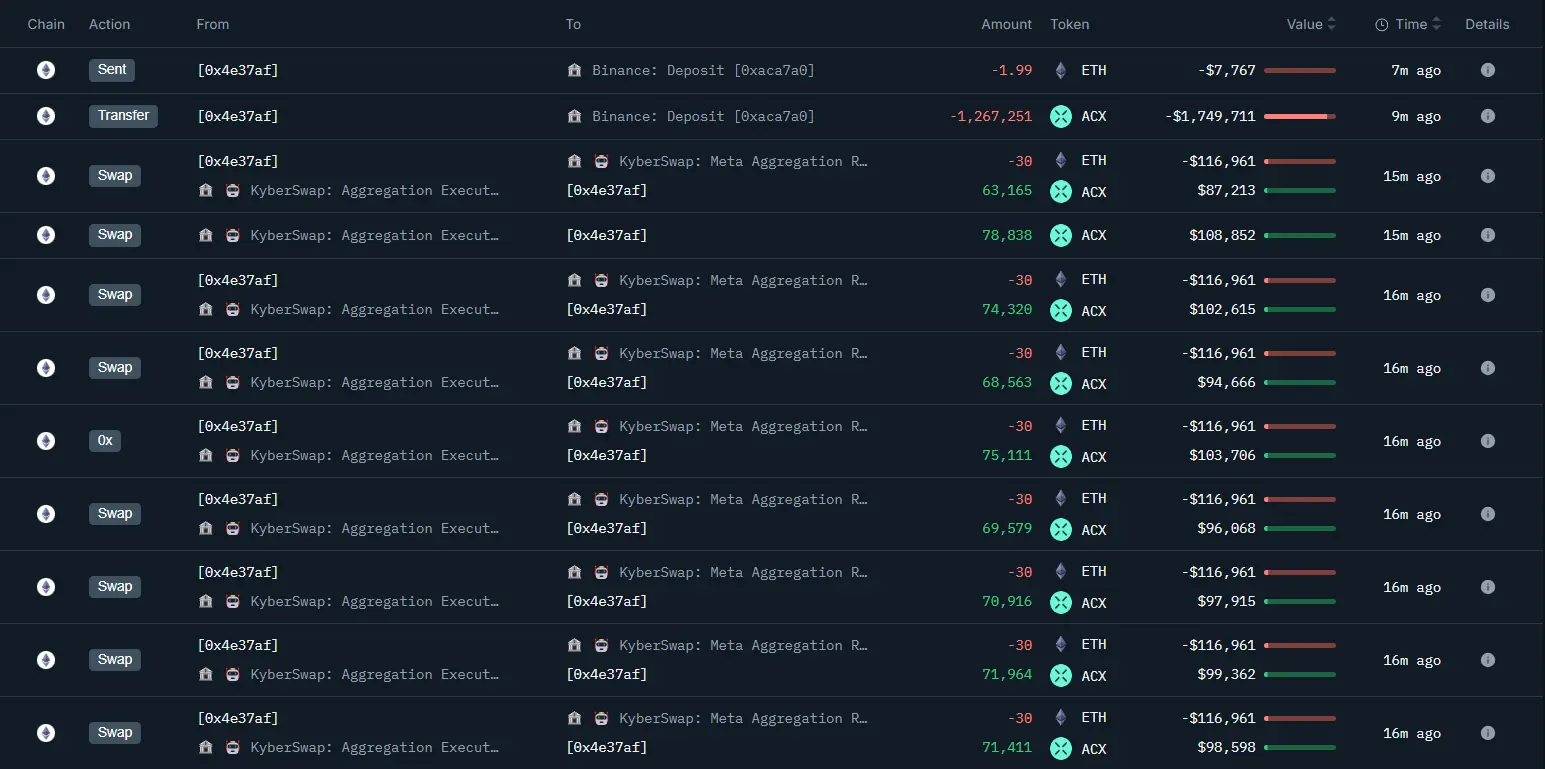1545x769 pixels.
Task: Click the chain icon on the 0x action row
Action: 46,440
